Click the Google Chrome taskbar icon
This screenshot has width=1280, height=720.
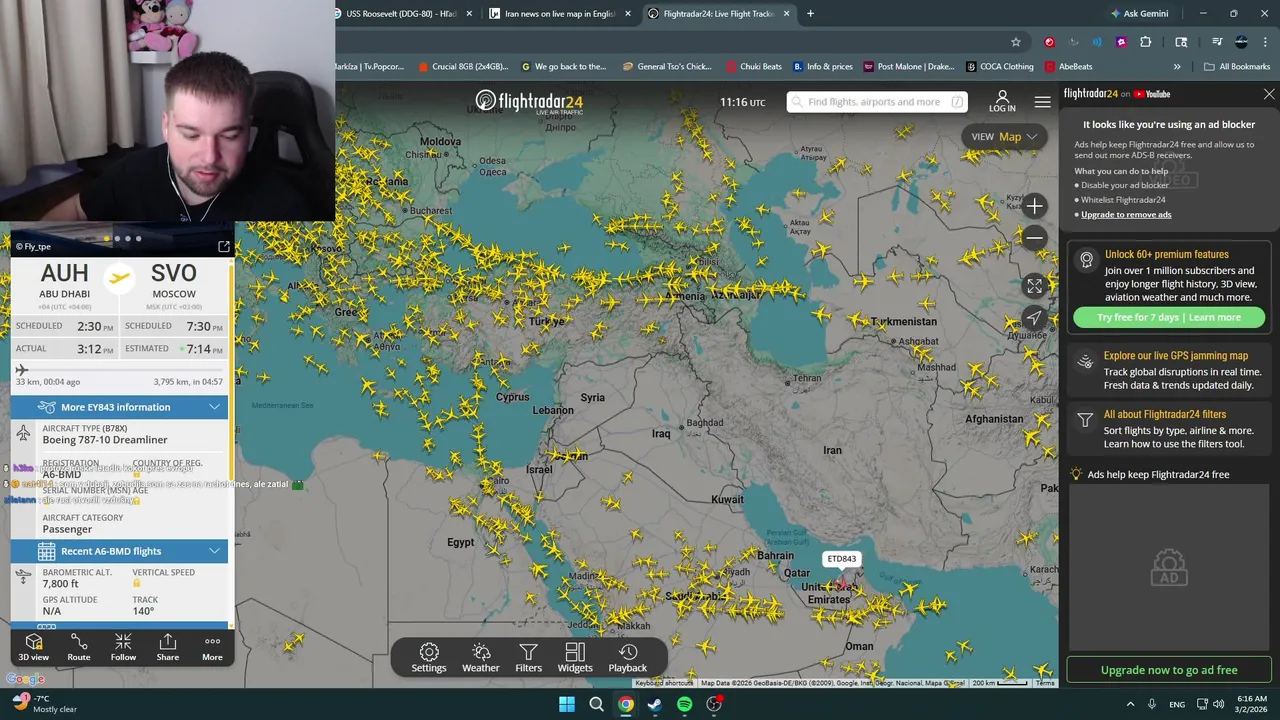[625, 704]
